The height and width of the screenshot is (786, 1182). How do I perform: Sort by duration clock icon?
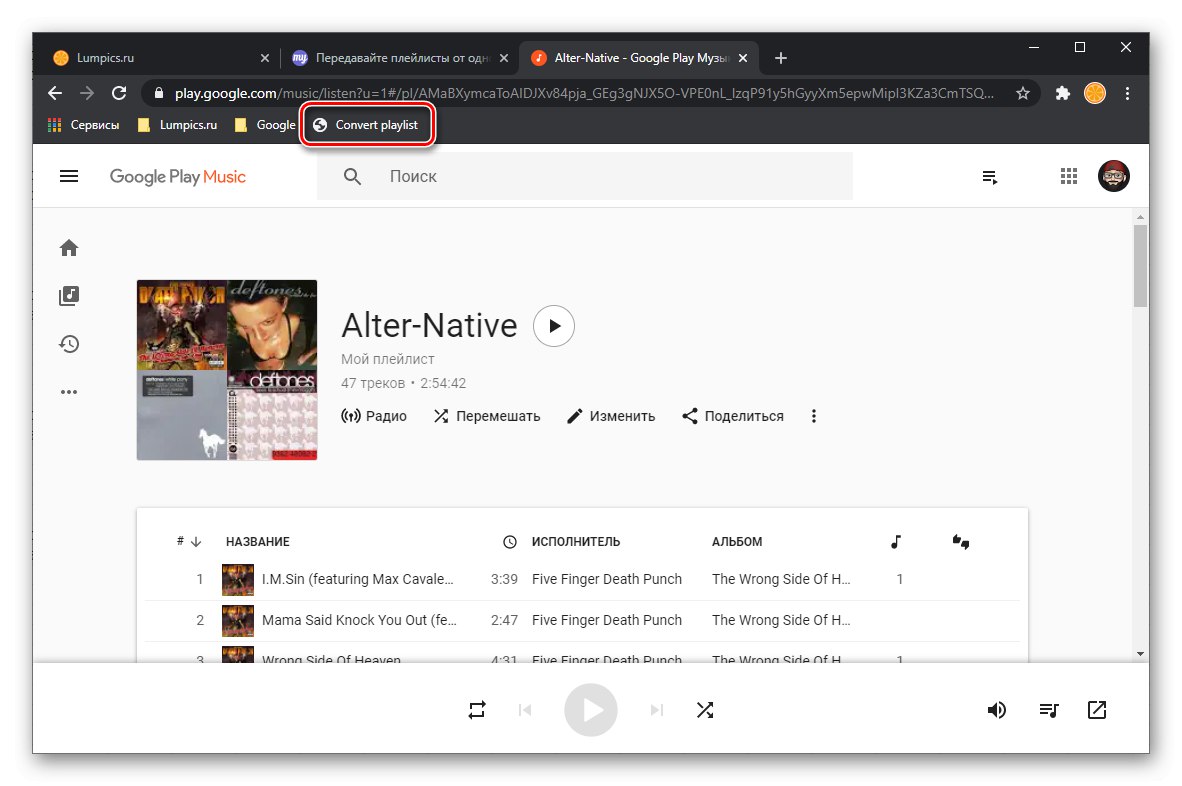(510, 542)
